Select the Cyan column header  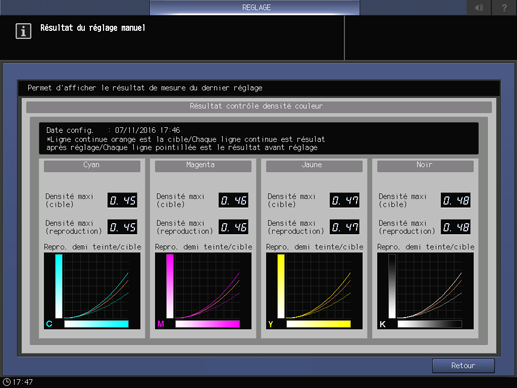(92, 166)
